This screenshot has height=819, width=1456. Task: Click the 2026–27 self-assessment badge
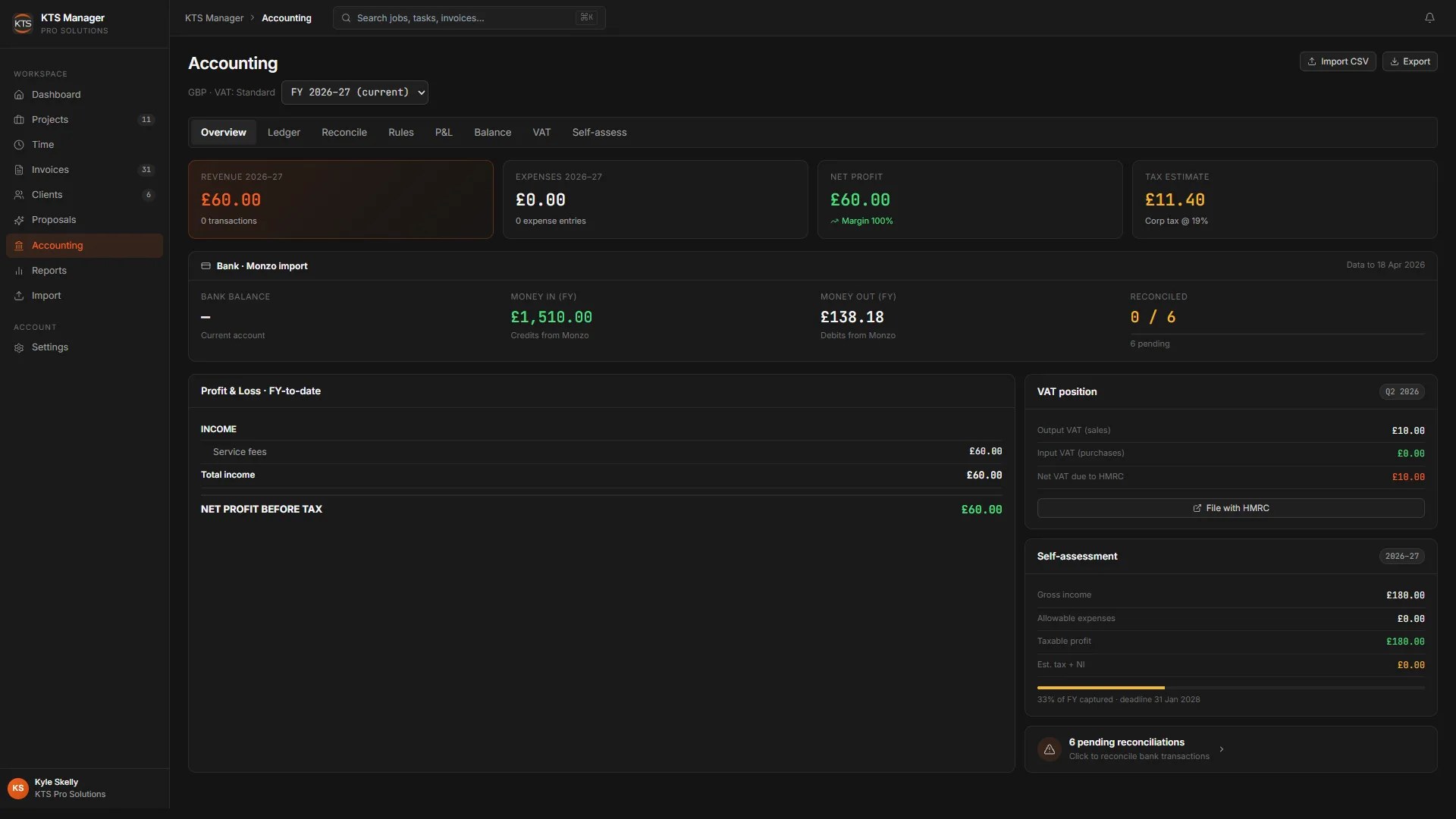(x=1401, y=557)
